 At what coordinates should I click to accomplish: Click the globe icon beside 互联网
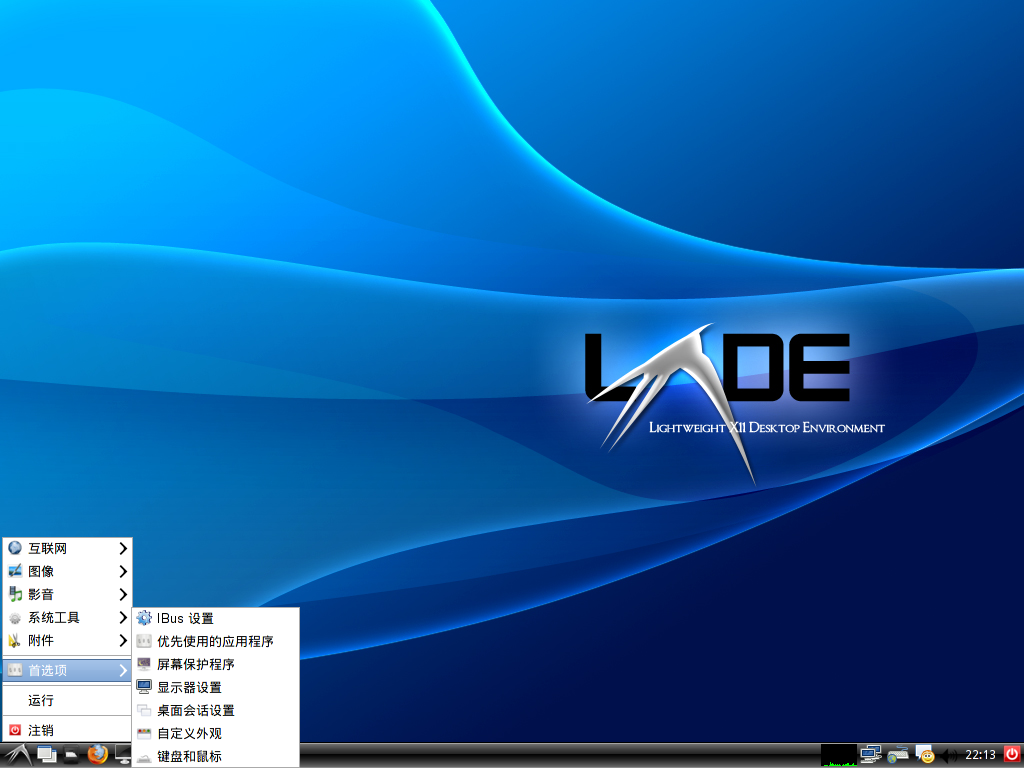[15, 548]
